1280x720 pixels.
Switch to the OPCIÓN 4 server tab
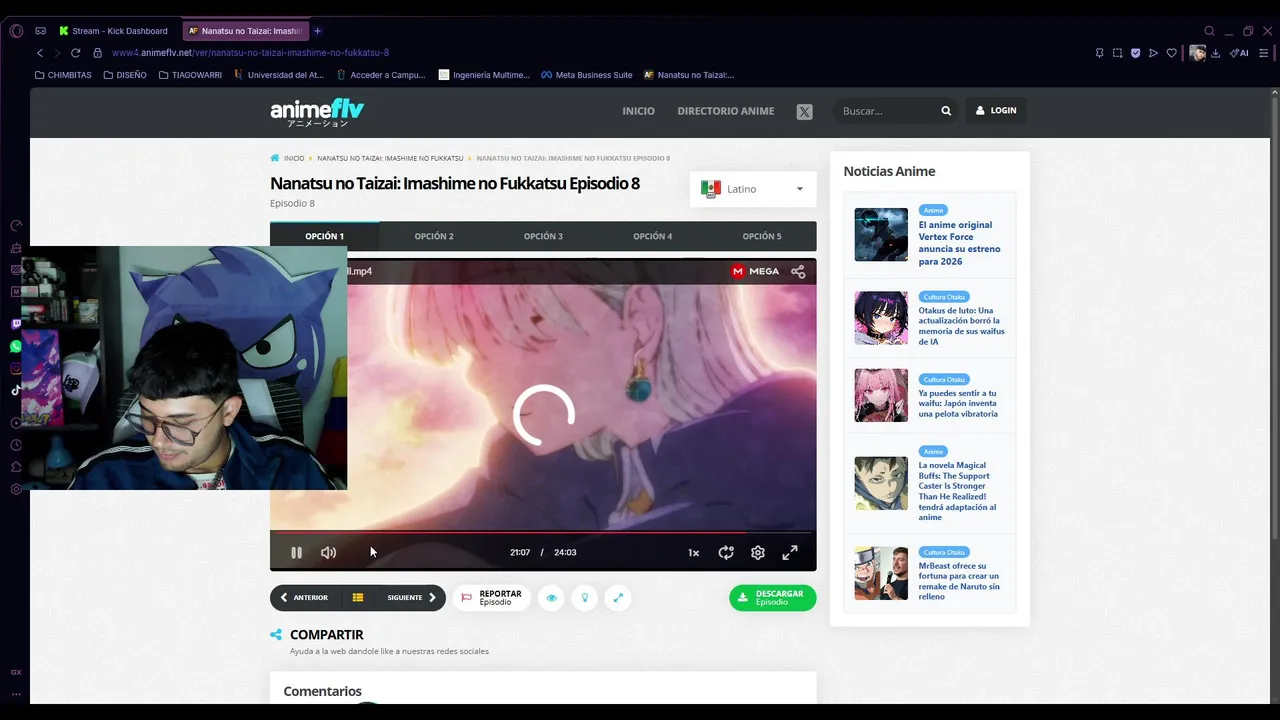click(652, 236)
